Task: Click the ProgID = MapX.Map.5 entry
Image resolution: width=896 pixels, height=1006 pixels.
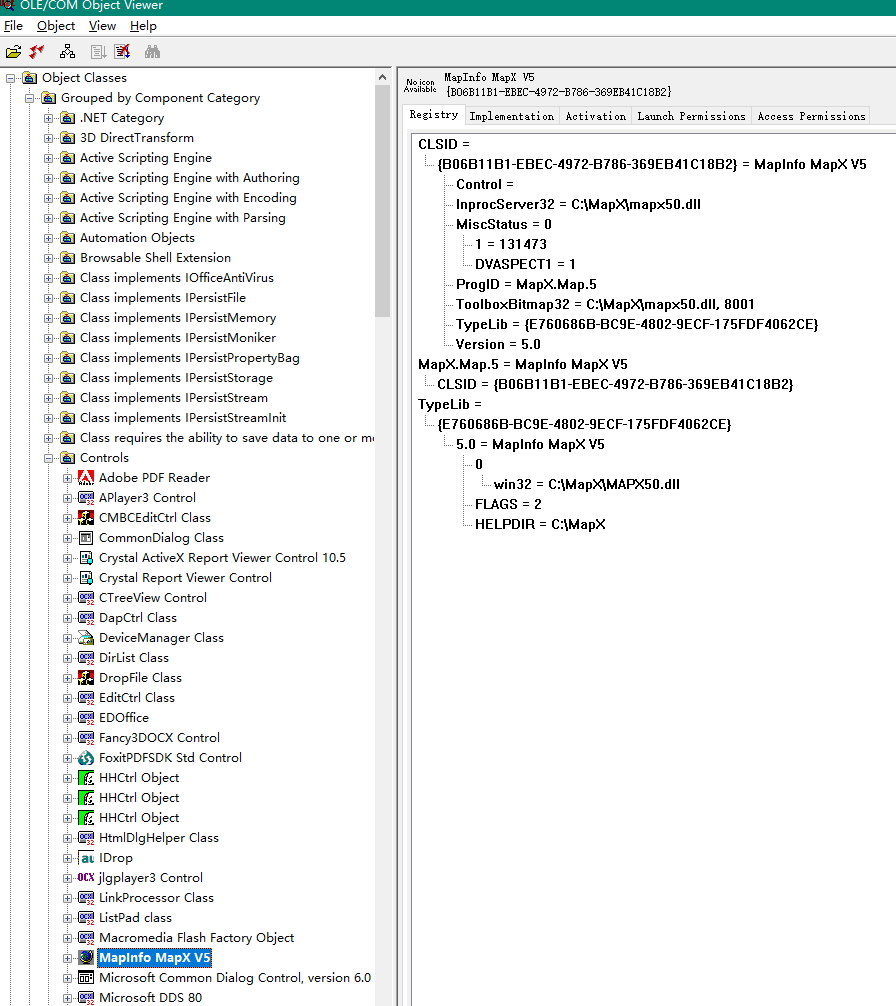Action: 526,284
